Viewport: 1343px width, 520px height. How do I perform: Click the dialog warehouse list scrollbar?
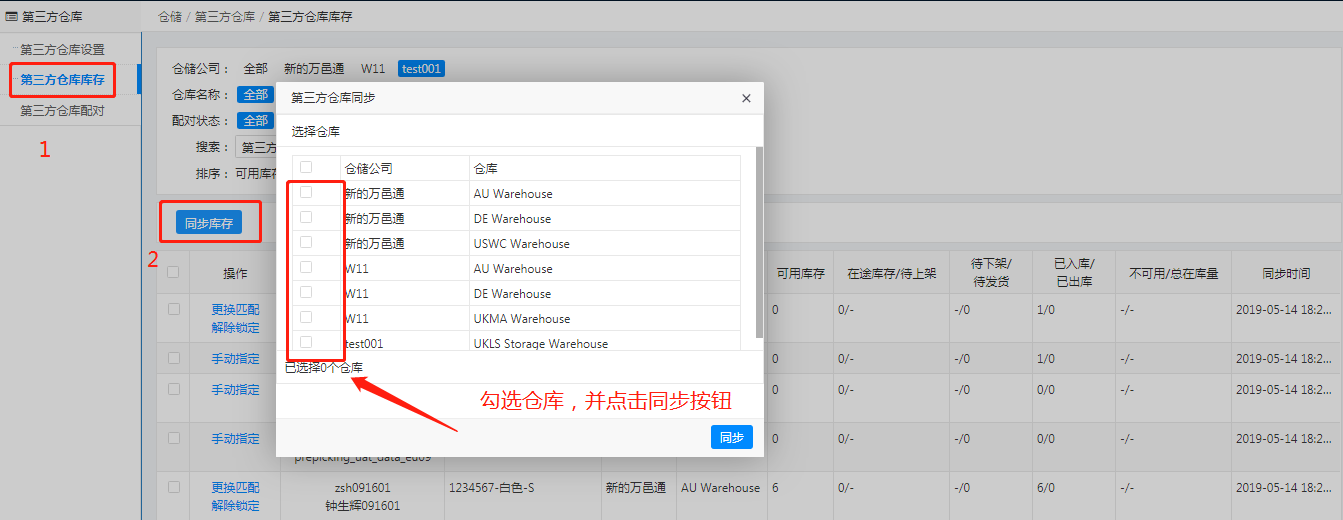(x=759, y=242)
